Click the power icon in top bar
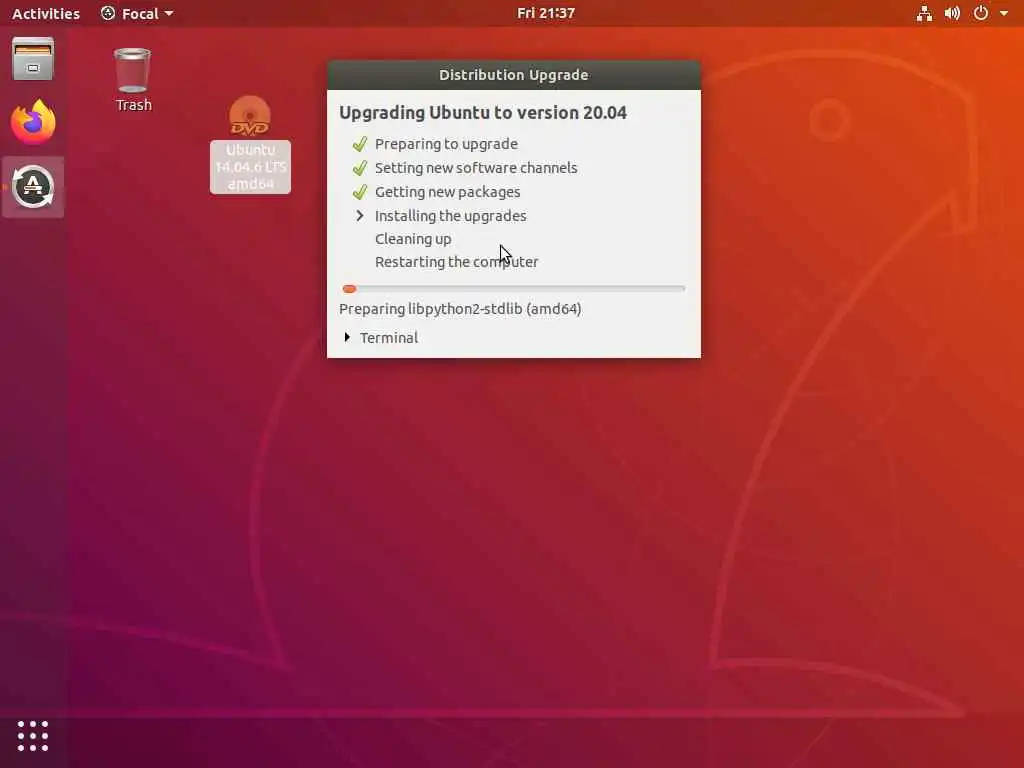 tap(981, 13)
